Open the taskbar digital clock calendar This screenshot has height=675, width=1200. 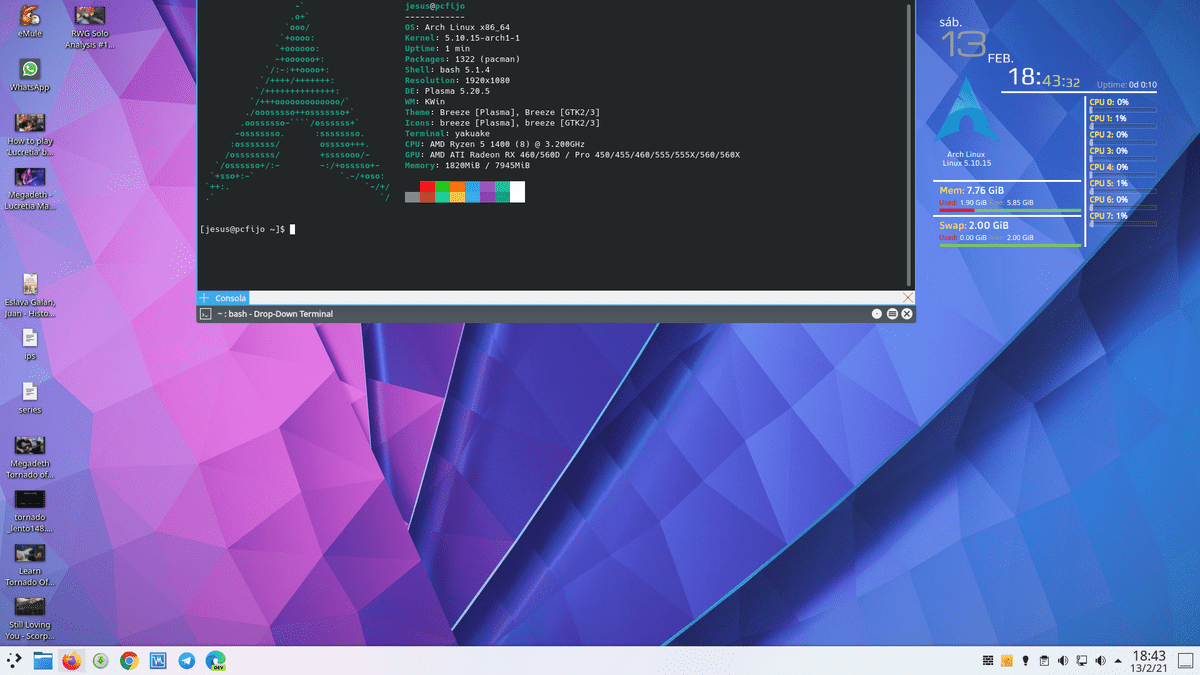[x=1149, y=660]
